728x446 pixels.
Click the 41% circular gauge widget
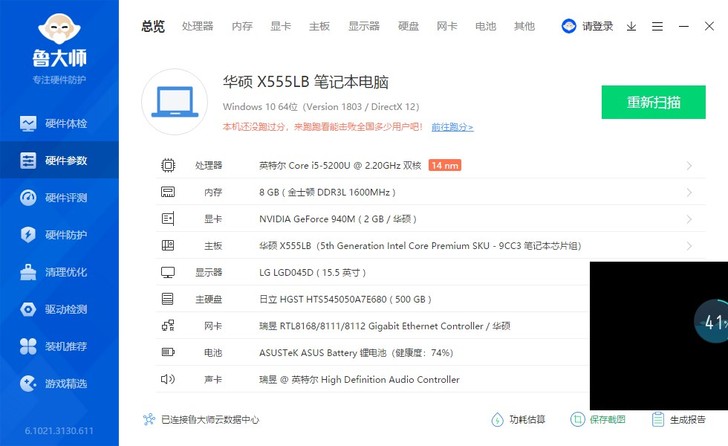[x=711, y=321]
